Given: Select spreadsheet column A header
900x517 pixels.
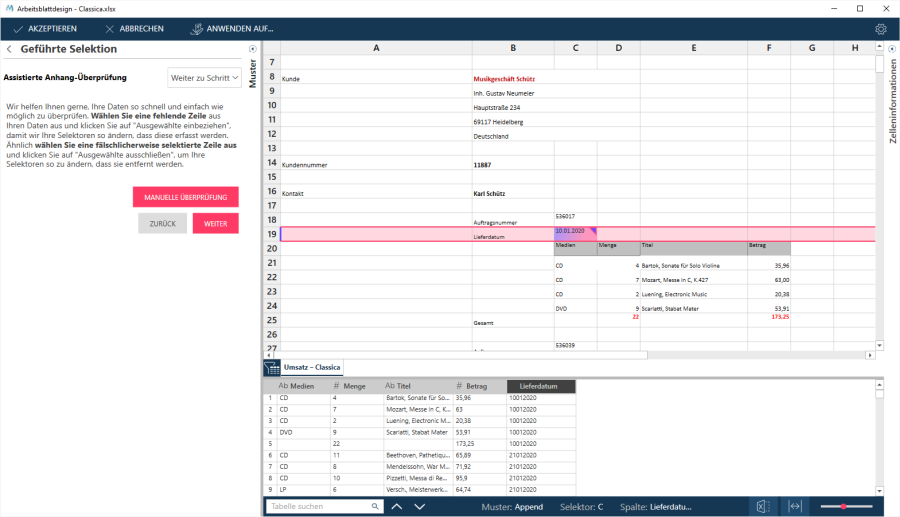Looking at the screenshot, I should coord(376,48).
